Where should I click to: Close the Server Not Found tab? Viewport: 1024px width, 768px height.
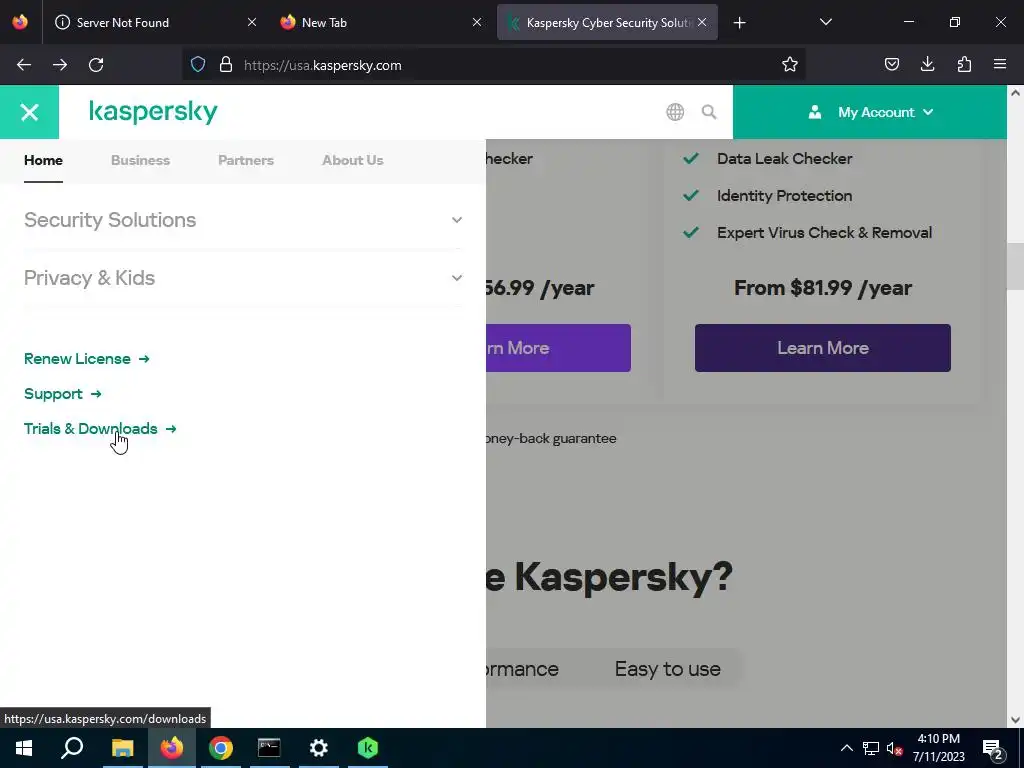[x=251, y=22]
